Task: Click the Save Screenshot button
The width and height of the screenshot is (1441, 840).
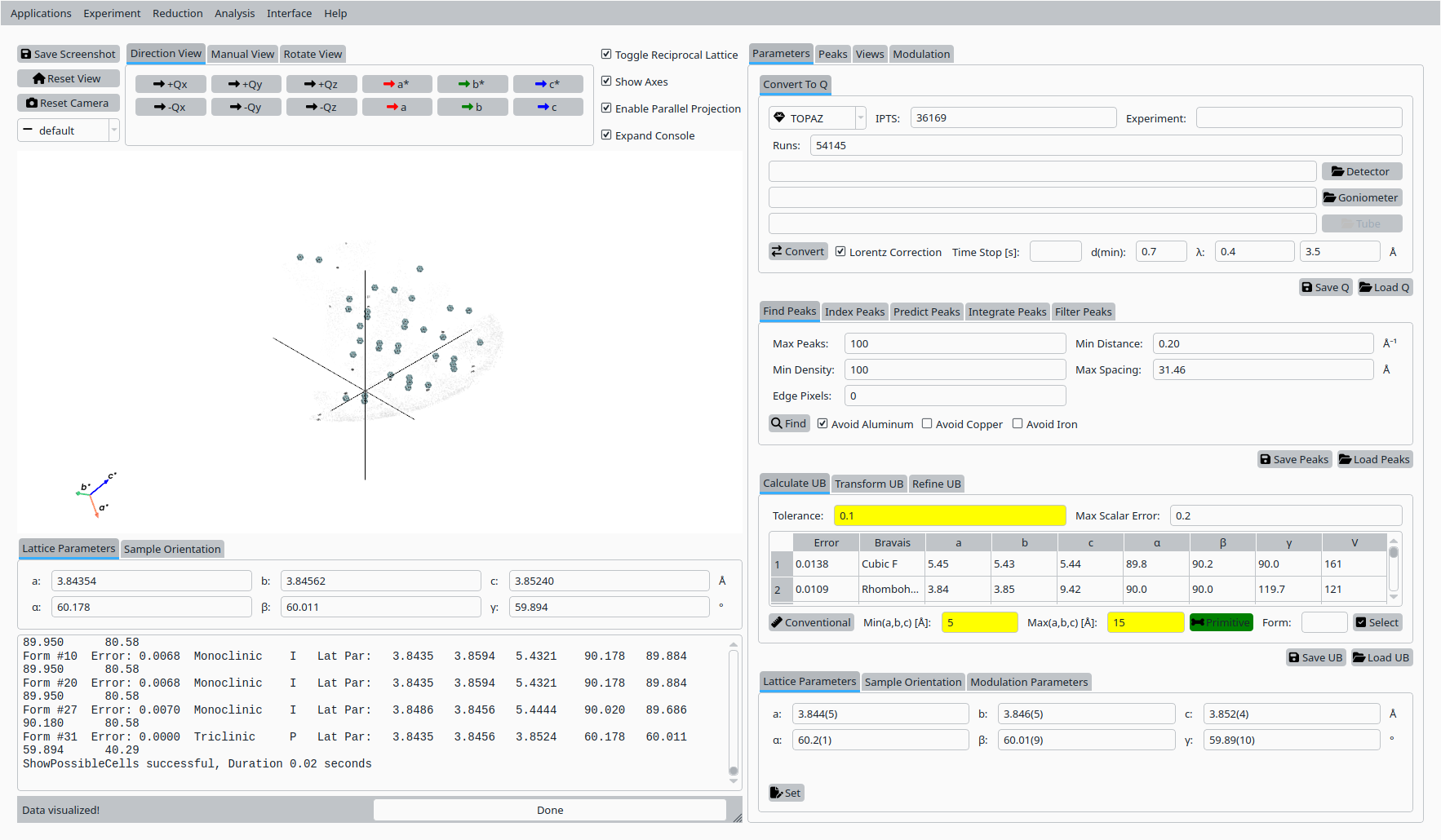Action: (x=69, y=54)
